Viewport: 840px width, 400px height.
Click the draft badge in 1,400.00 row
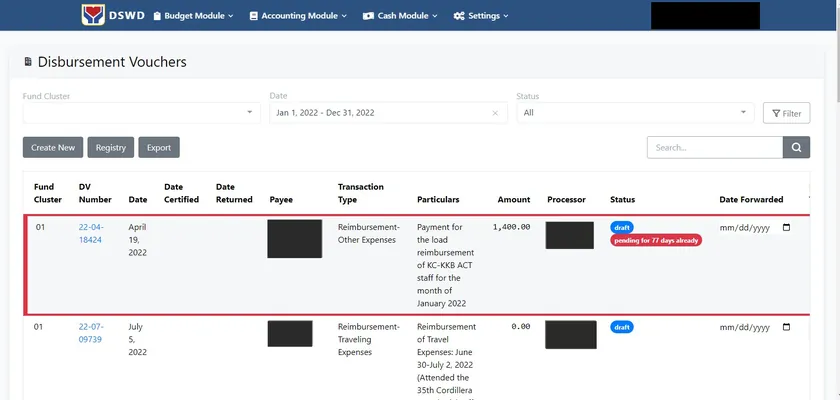(x=622, y=228)
